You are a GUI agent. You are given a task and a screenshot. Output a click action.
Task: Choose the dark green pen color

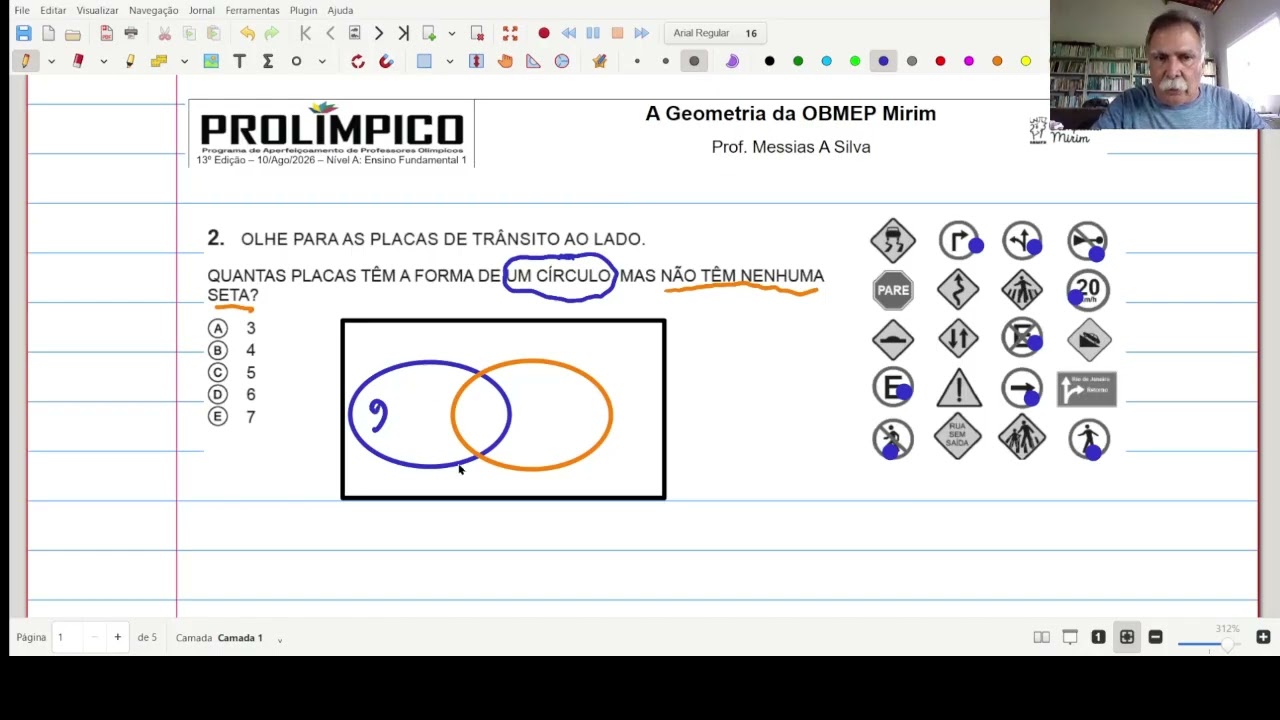(798, 61)
